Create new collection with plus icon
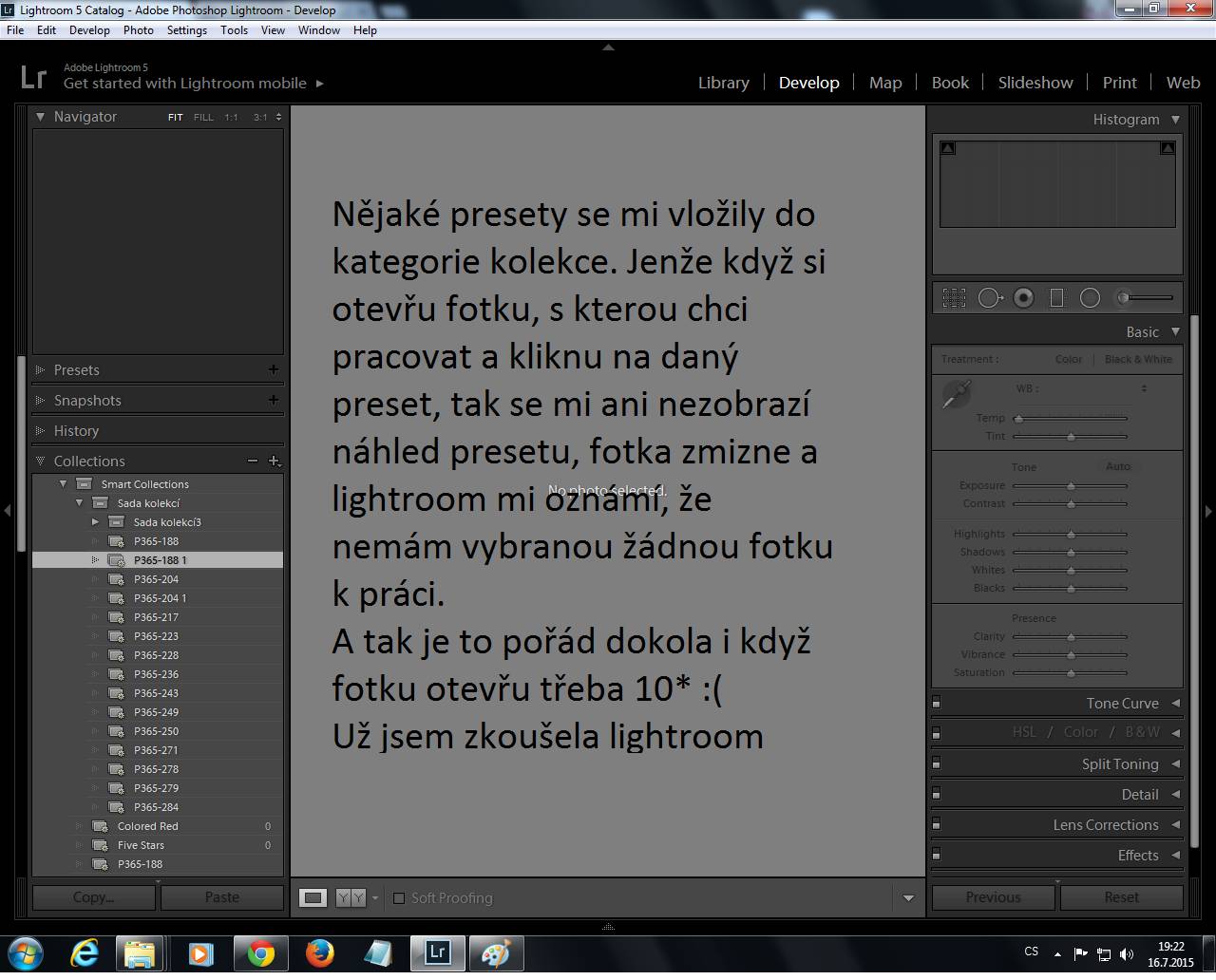This screenshot has width=1216, height=980. (x=274, y=461)
